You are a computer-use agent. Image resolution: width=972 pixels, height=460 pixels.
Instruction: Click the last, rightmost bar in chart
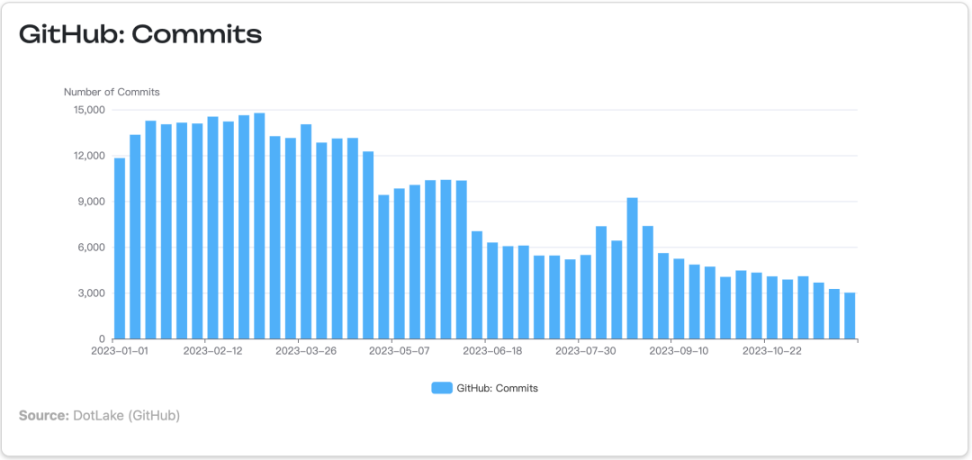point(849,315)
